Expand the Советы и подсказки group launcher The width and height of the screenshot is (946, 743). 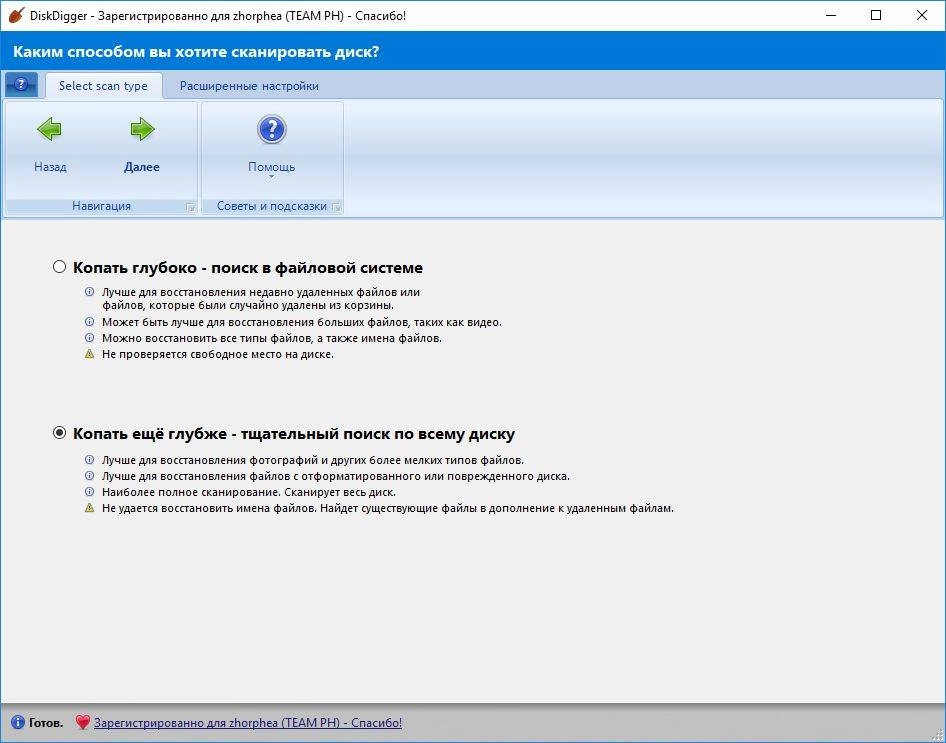click(337, 207)
